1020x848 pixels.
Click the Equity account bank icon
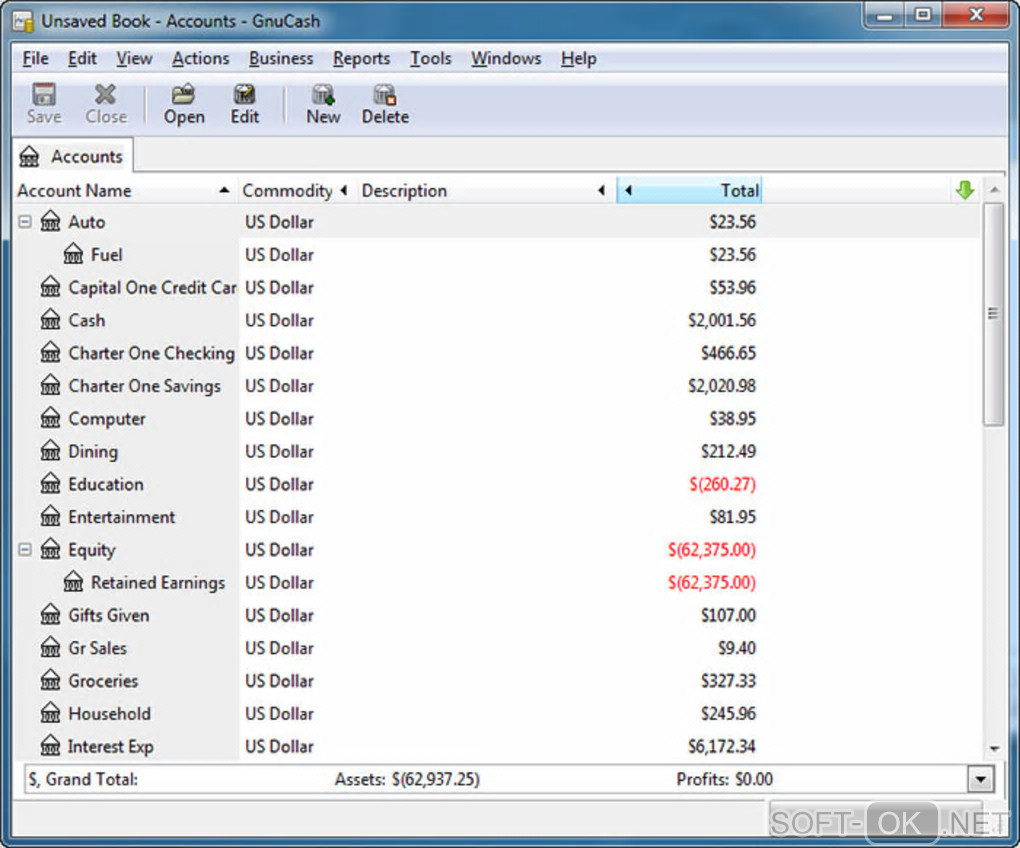coord(51,550)
